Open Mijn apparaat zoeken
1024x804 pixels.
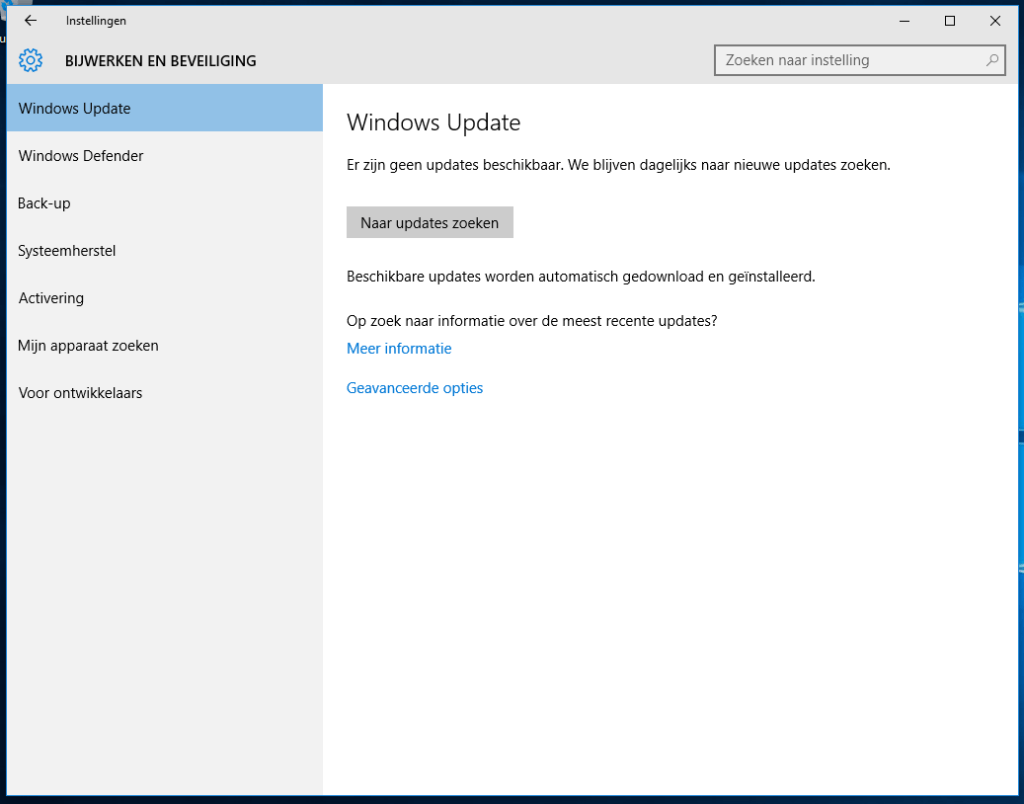[165, 346]
